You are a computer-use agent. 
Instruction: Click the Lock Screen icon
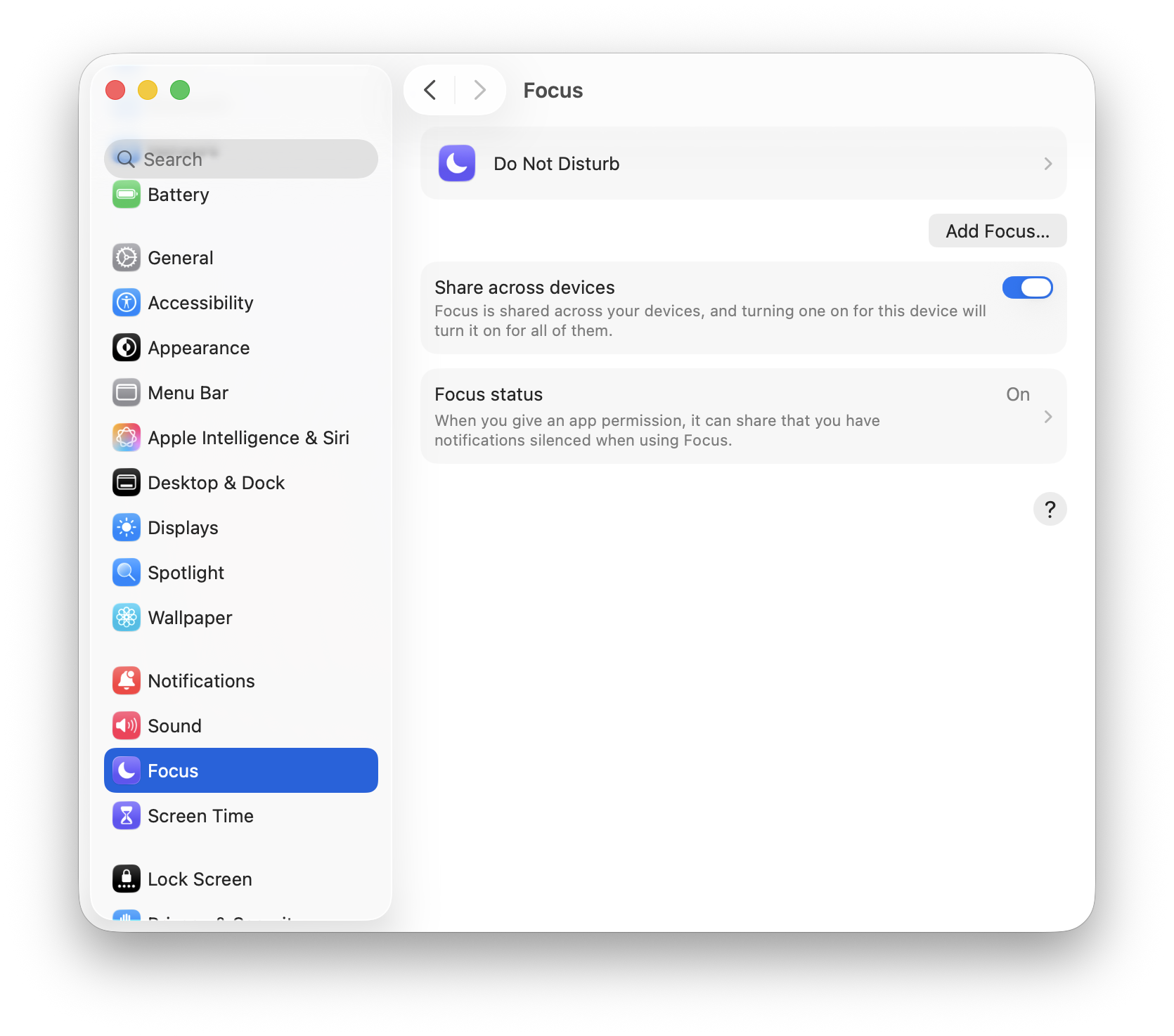pyautogui.click(x=127, y=879)
